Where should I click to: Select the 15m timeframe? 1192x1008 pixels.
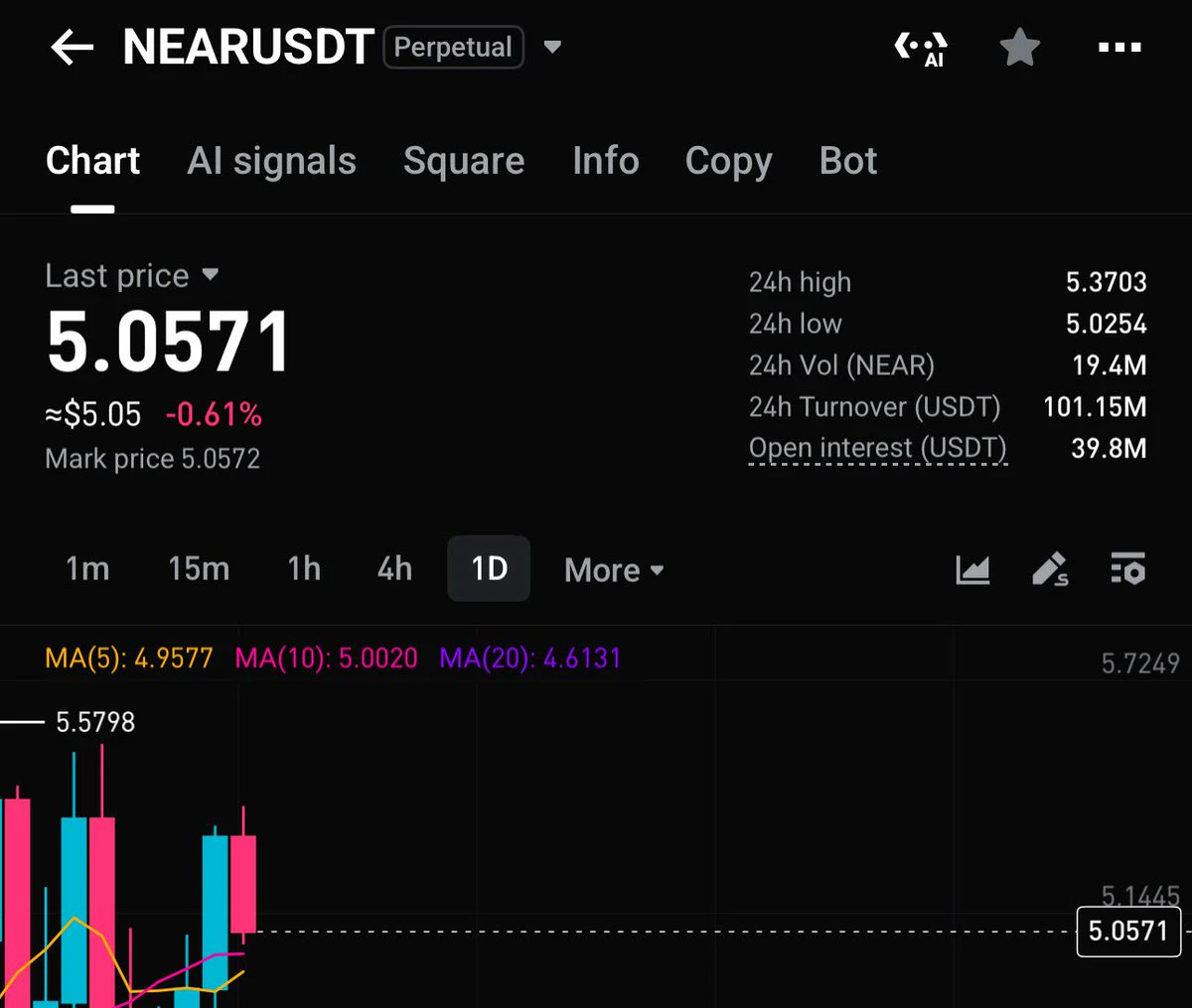coord(199,569)
